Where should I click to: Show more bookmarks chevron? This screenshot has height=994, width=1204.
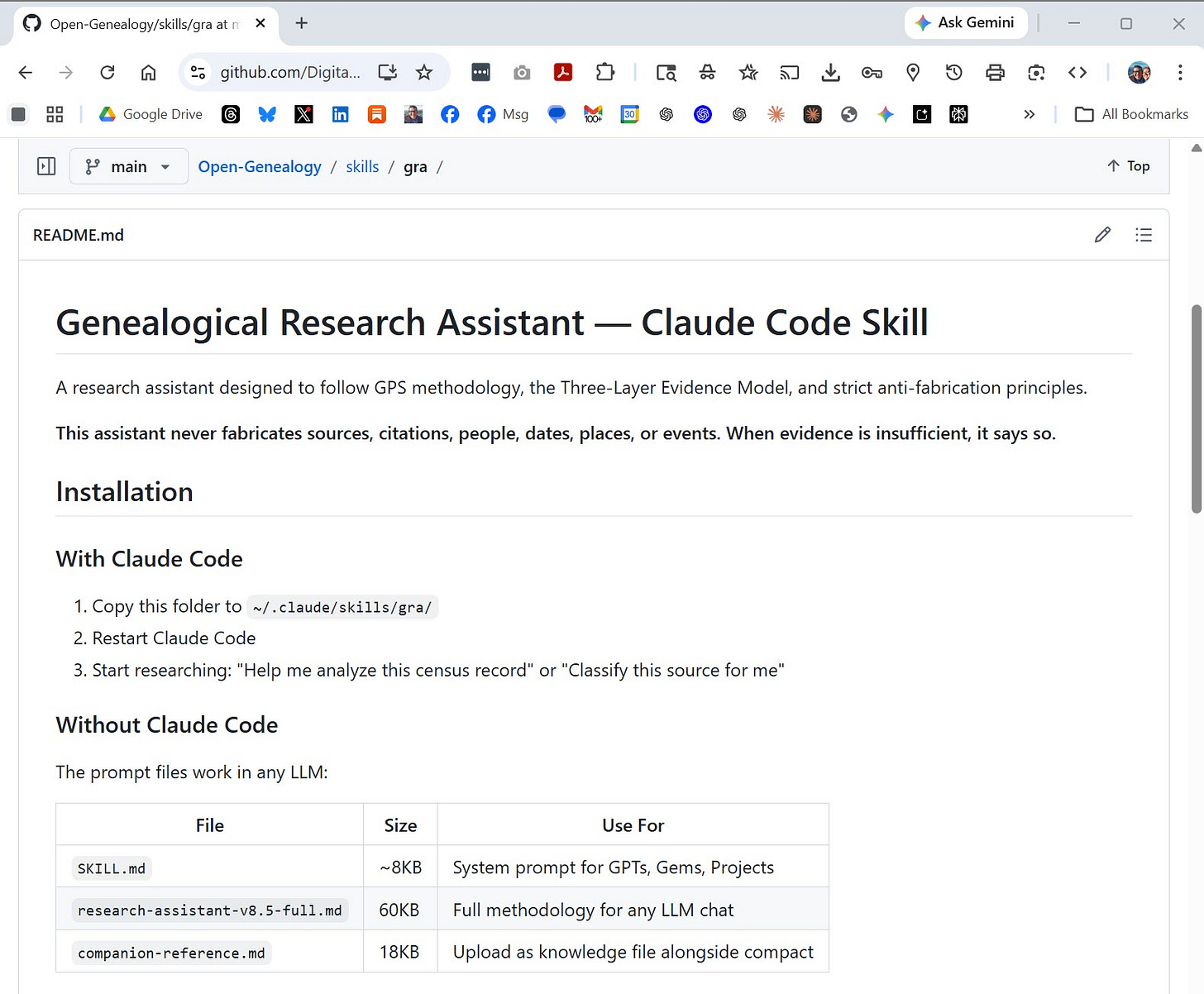pos(1029,114)
